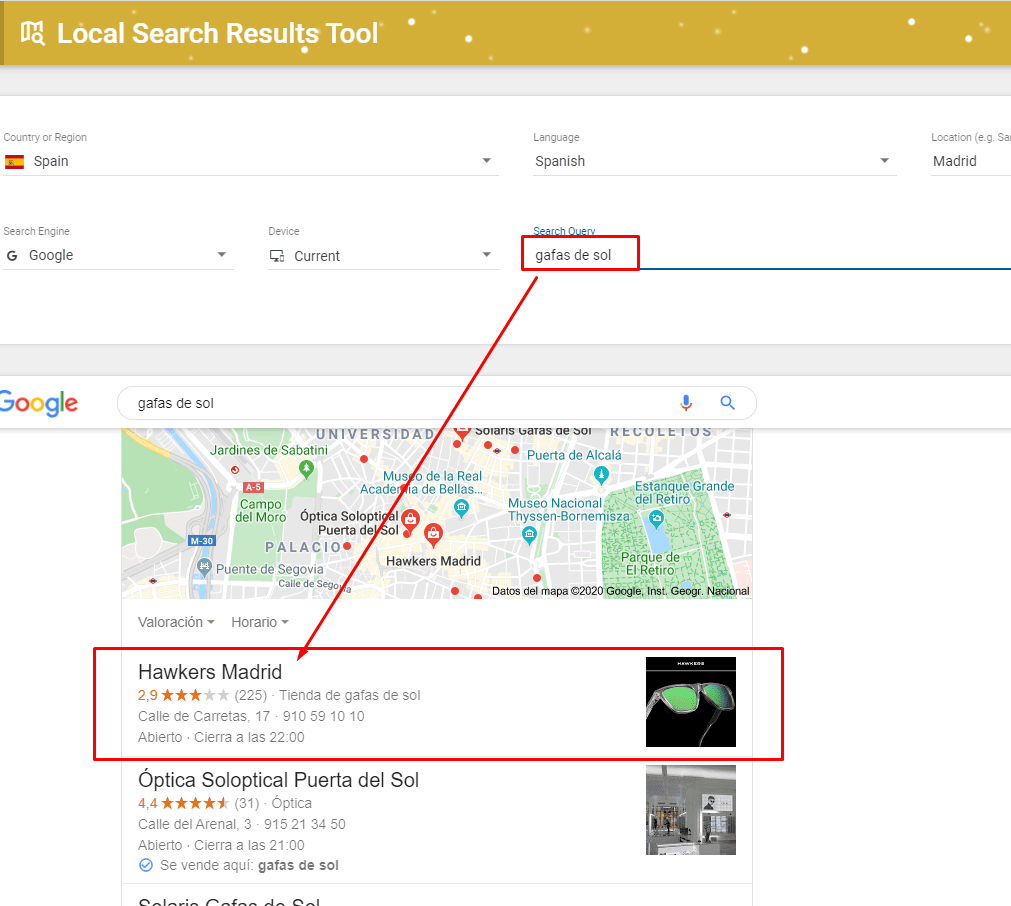Click the map data attribution text
This screenshot has height=906, width=1011.
[620, 591]
